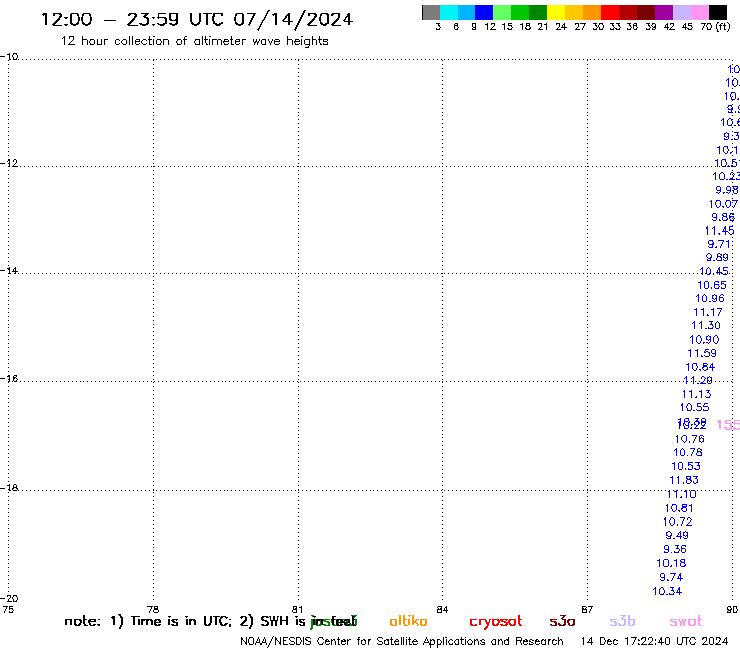Select the yellow swatch in the color legend

coord(556,12)
